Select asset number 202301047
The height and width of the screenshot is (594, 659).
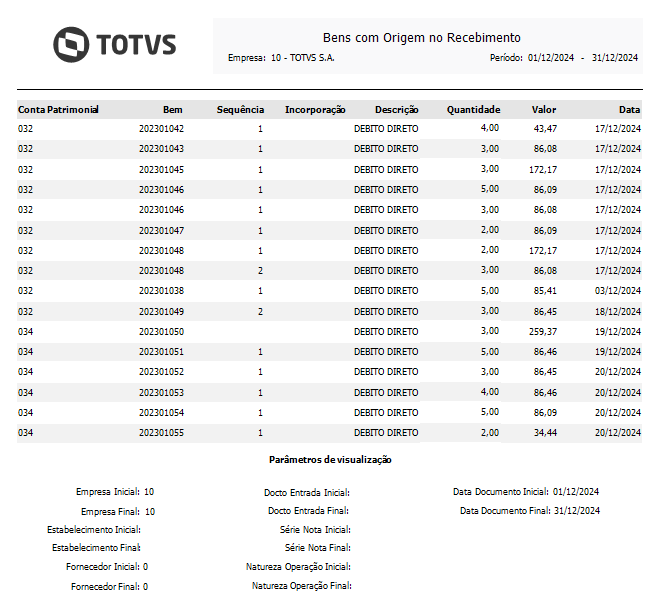[x=161, y=231]
